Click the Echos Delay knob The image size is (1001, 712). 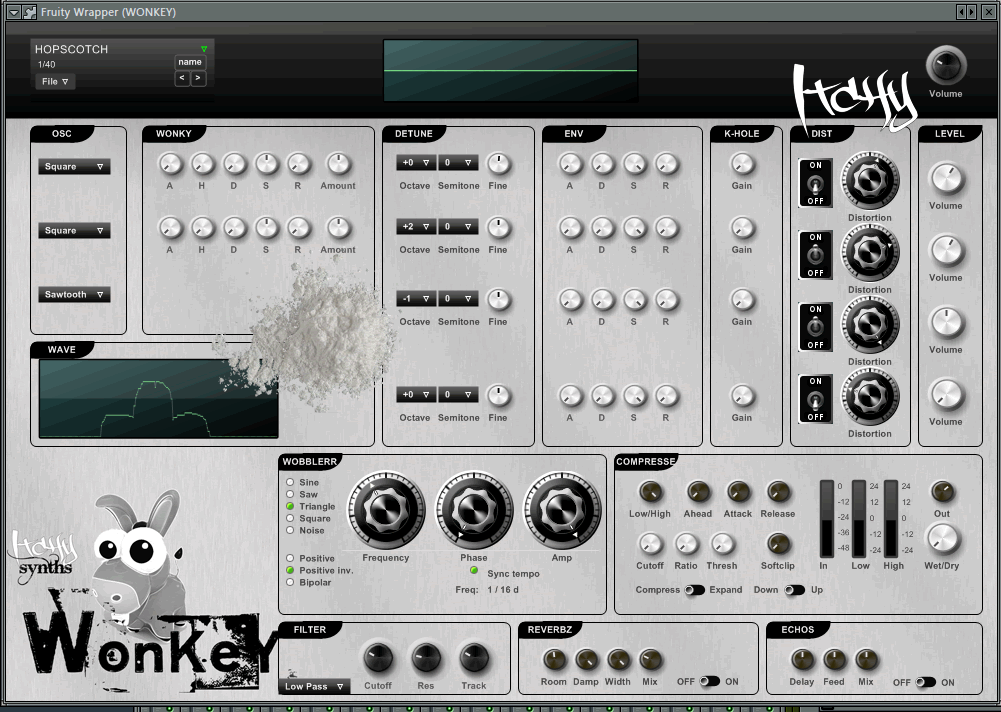click(x=802, y=660)
